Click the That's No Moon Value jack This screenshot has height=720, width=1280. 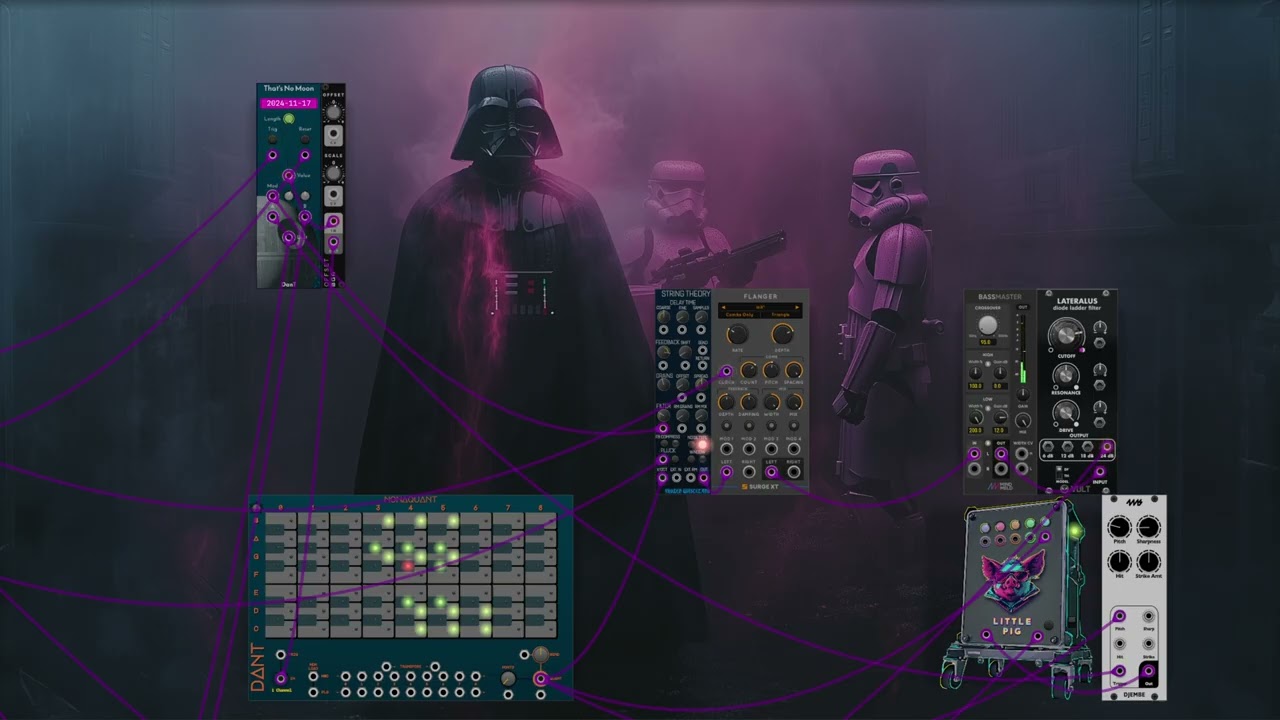(x=288, y=176)
